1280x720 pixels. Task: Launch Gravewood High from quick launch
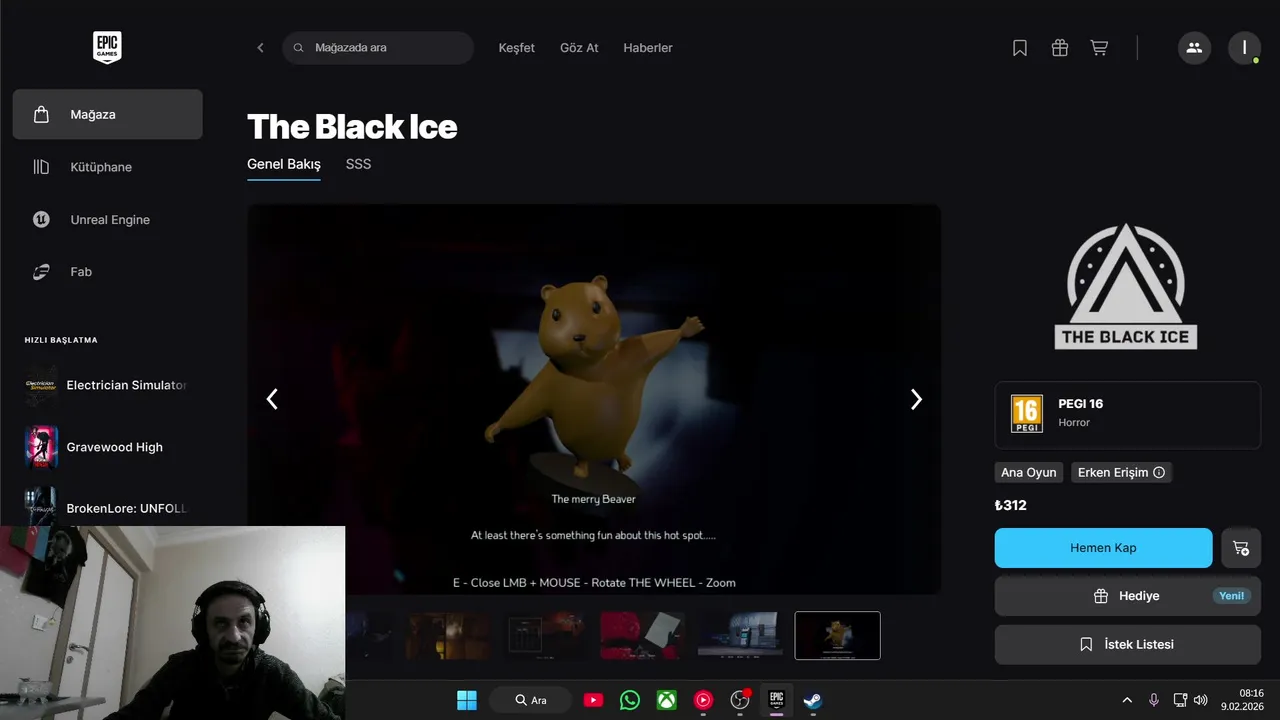point(107,447)
